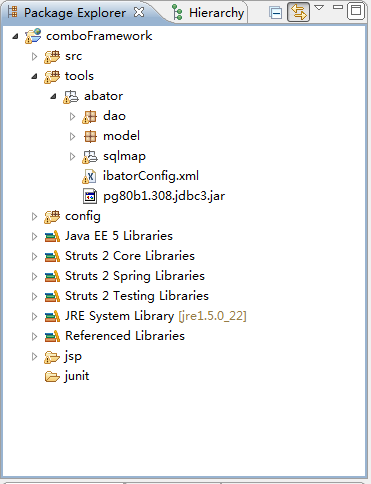This screenshot has width=371, height=484.
Task: Click the JRE System Library icon
Action: [x=52, y=316]
